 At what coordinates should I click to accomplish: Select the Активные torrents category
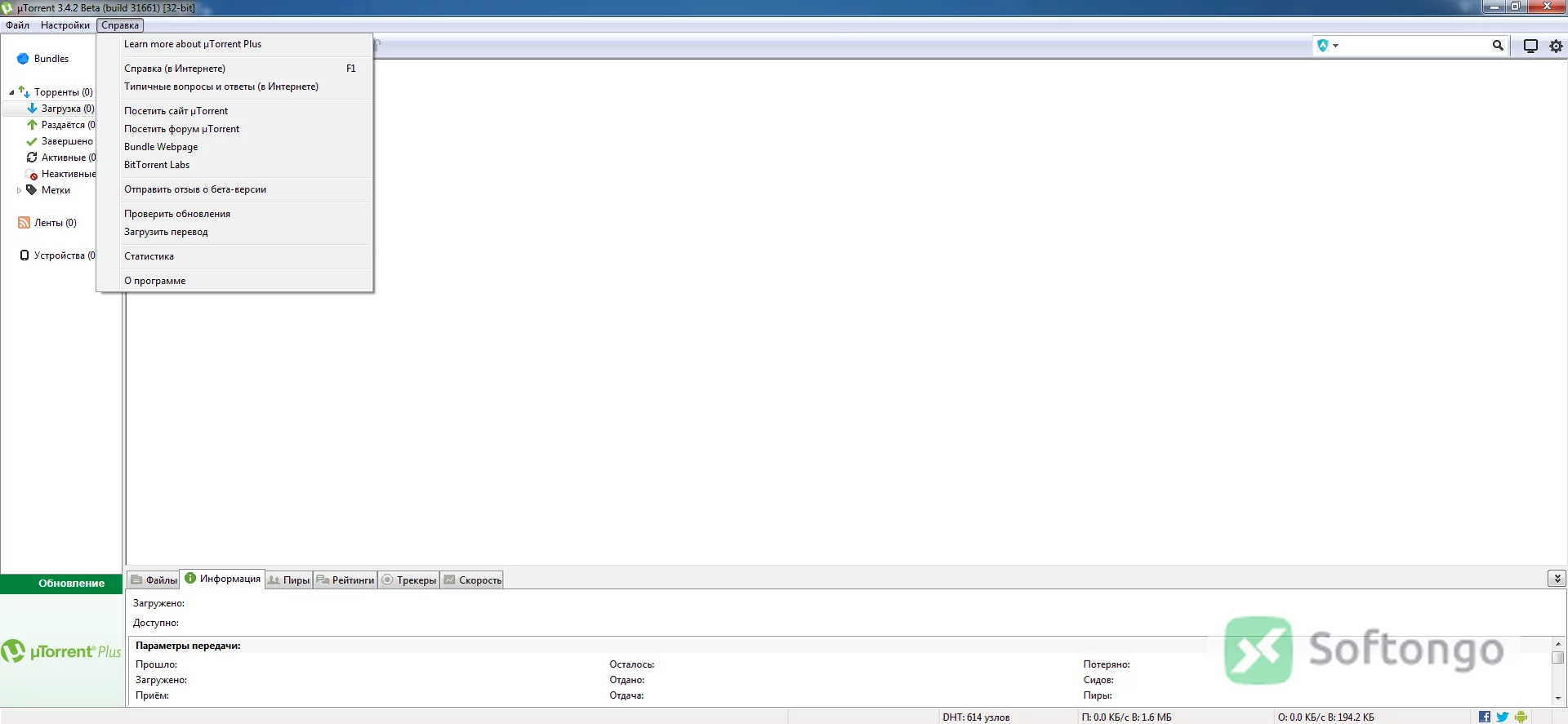click(60, 158)
